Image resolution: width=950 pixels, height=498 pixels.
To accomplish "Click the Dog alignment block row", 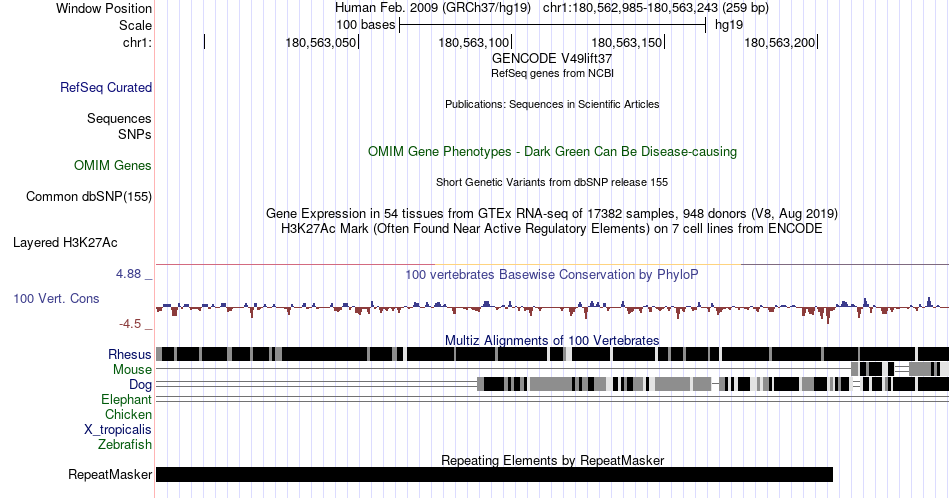I will [x=713, y=384].
